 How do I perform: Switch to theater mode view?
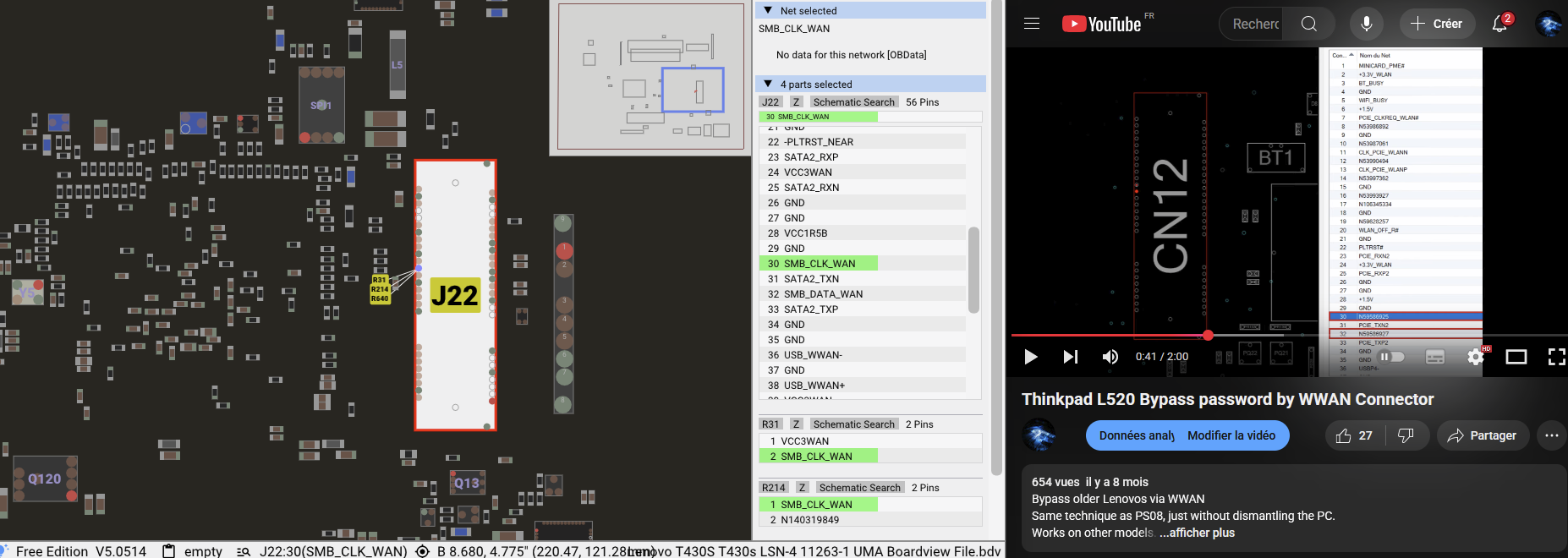[x=1516, y=357]
